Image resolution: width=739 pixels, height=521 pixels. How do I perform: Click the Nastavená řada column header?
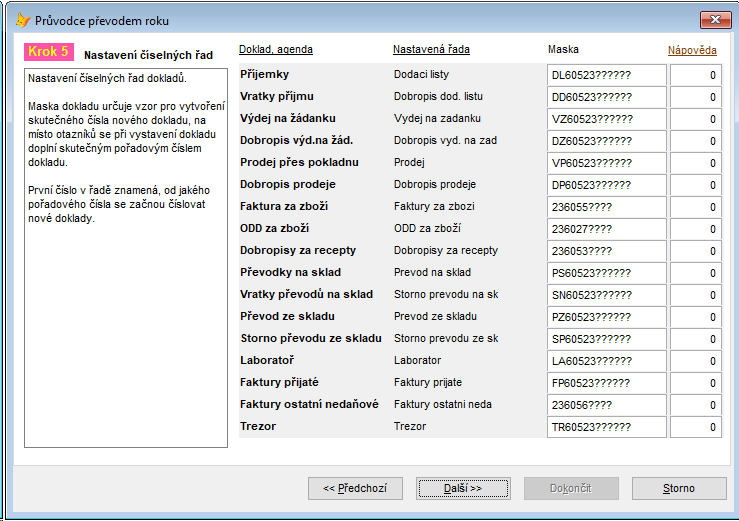(x=431, y=49)
